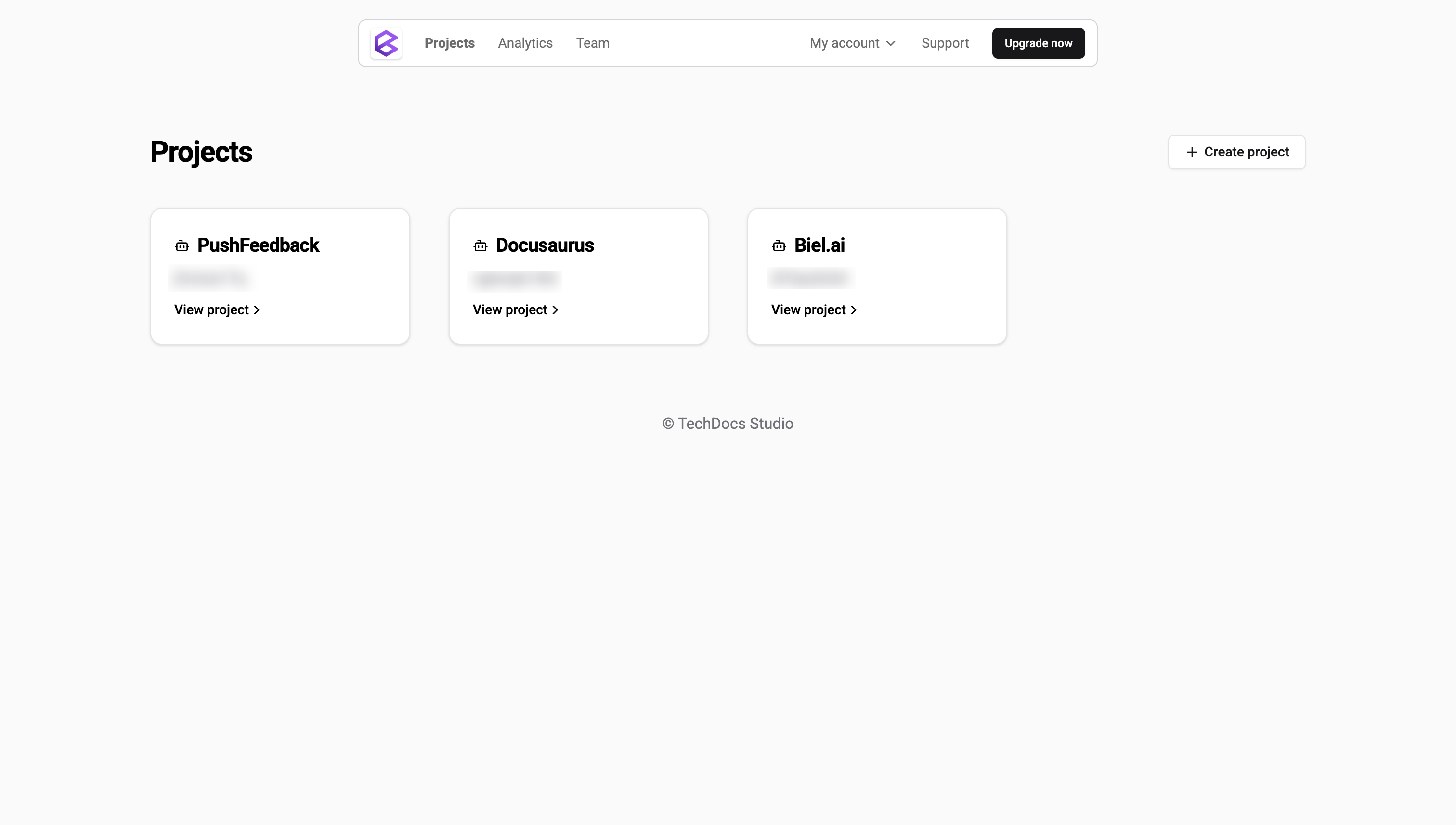Screen dimensions: 1456x825
Task: Select the Projects nav item
Action: pyautogui.click(x=449, y=43)
